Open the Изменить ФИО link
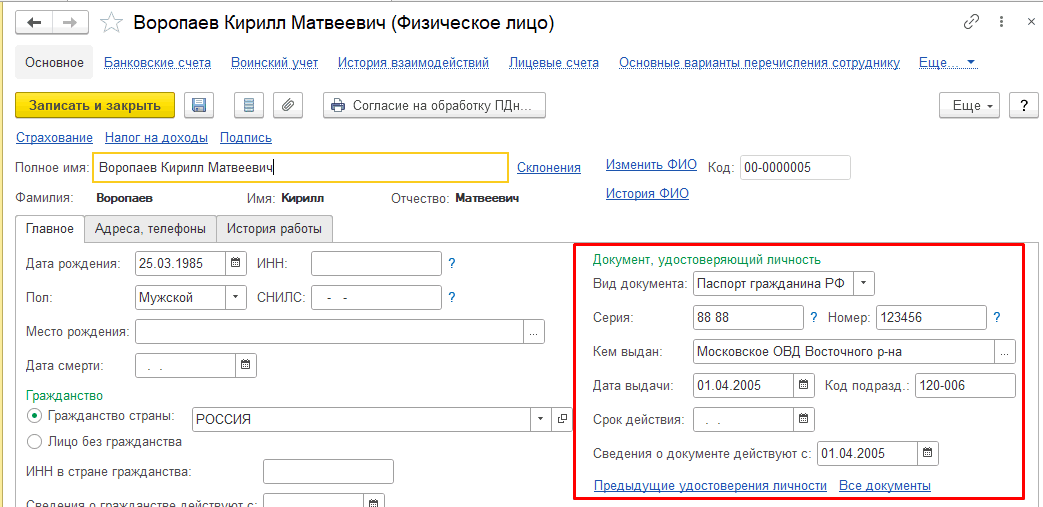Screen dimensions: 1043x507 [x=651, y=165]
